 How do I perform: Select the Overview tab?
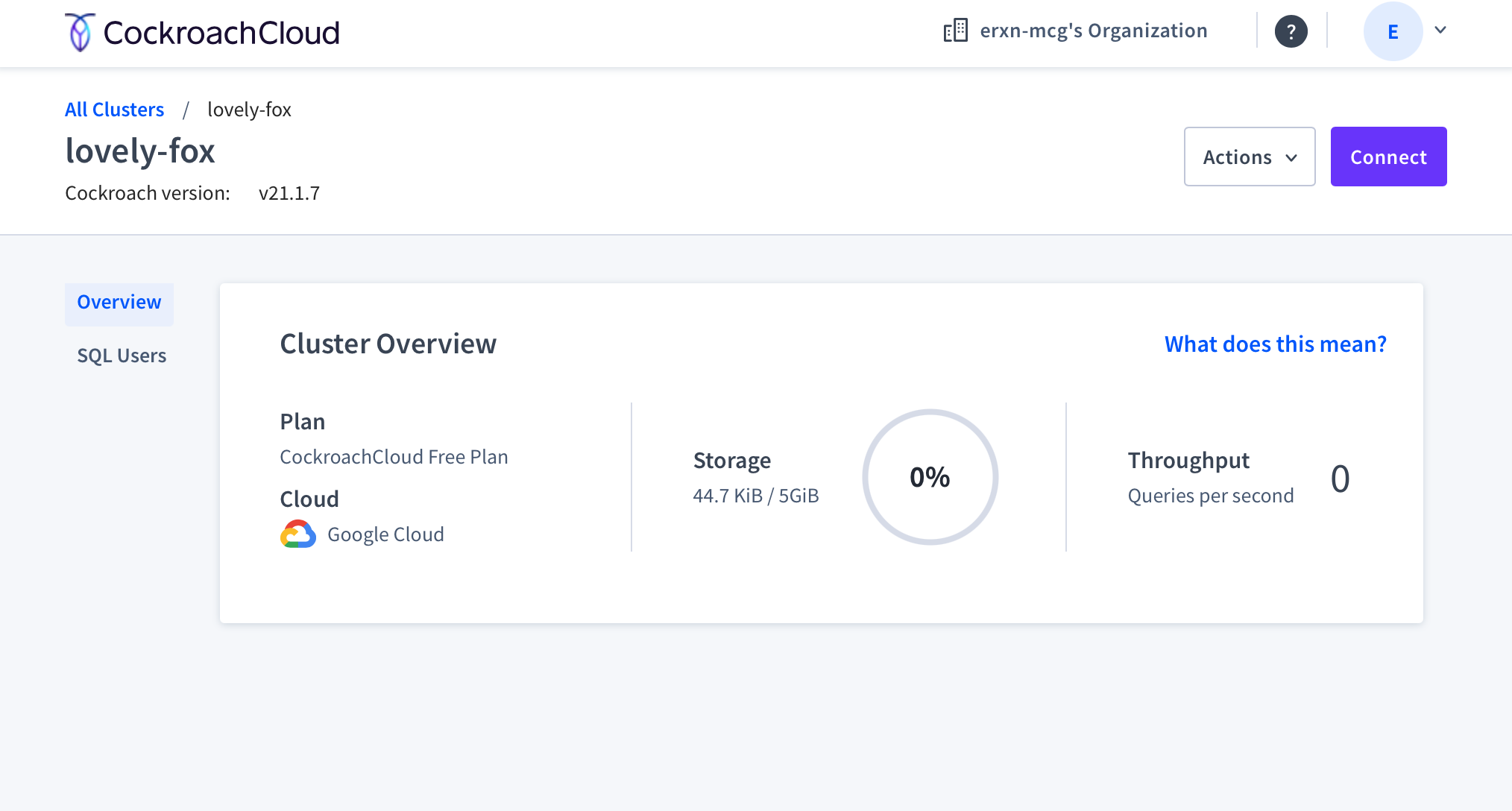tap(119, 302)
